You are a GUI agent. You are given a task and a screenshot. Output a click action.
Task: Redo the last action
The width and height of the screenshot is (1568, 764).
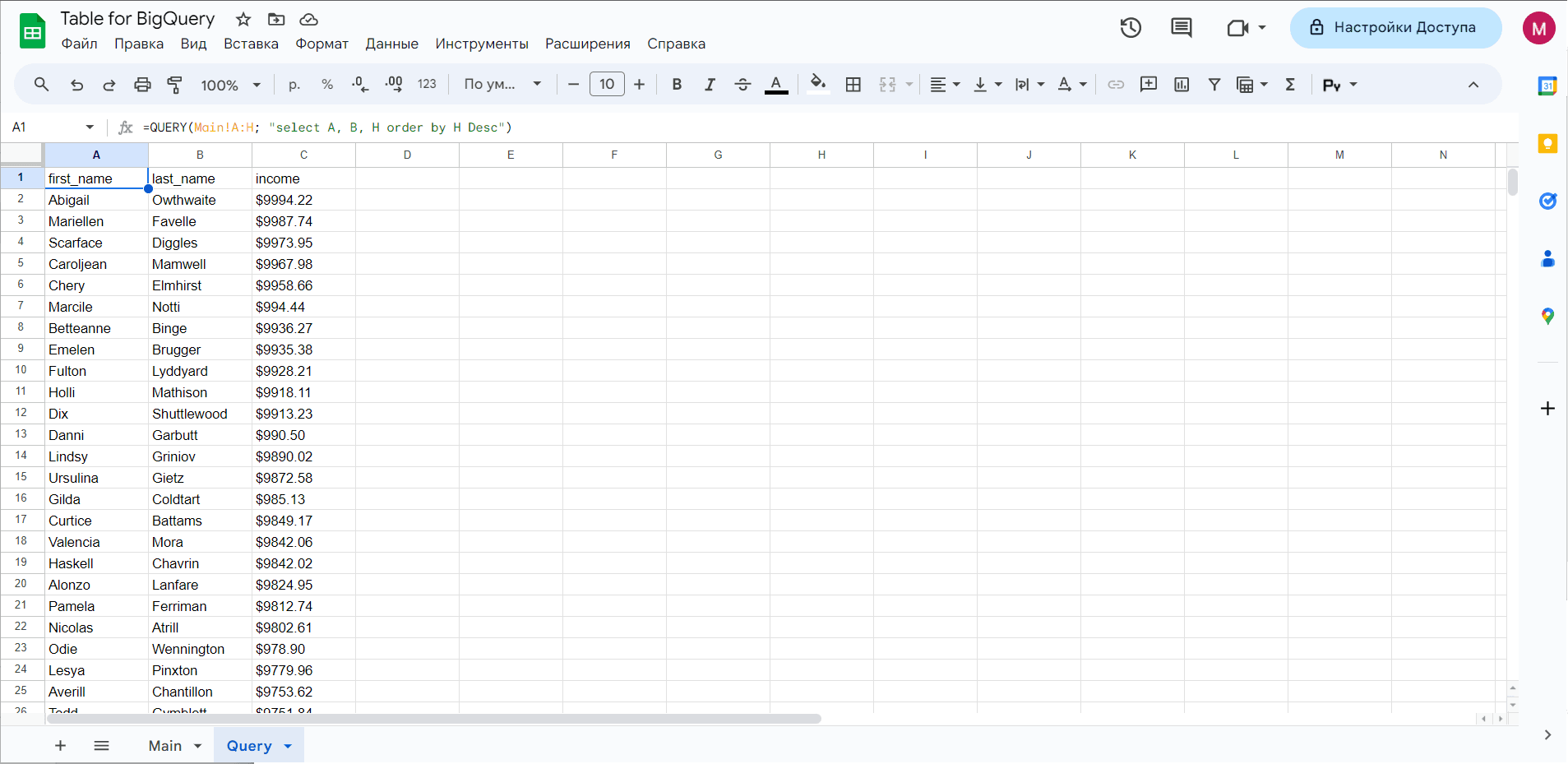click(109, 84)
